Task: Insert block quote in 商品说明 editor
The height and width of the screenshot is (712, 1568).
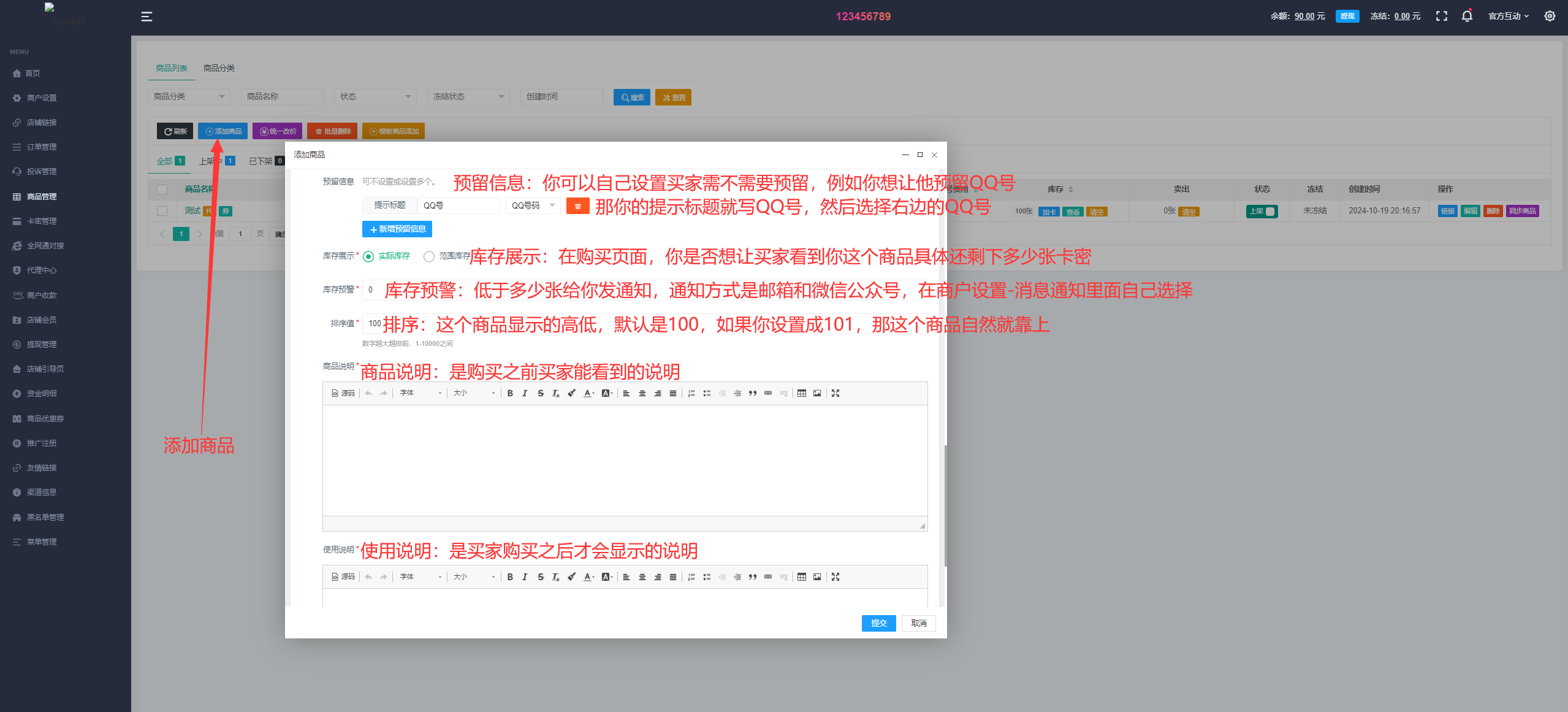Action: coord(753,393)
